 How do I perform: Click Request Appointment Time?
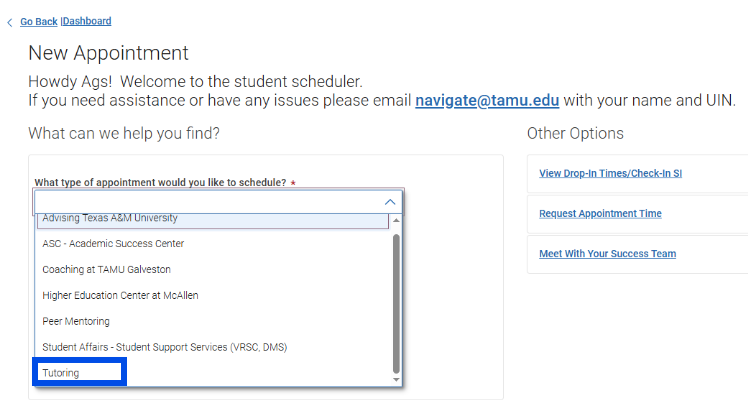tap(600, 213)
